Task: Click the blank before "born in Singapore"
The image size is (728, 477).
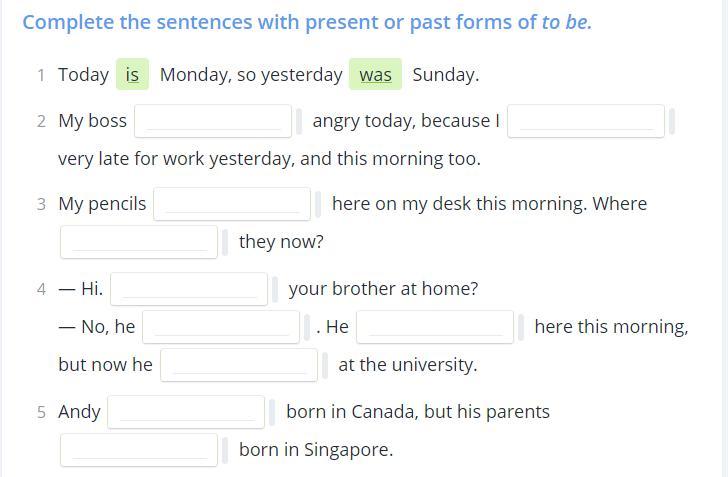Action: pyautogui.click(x=139, y=450)
